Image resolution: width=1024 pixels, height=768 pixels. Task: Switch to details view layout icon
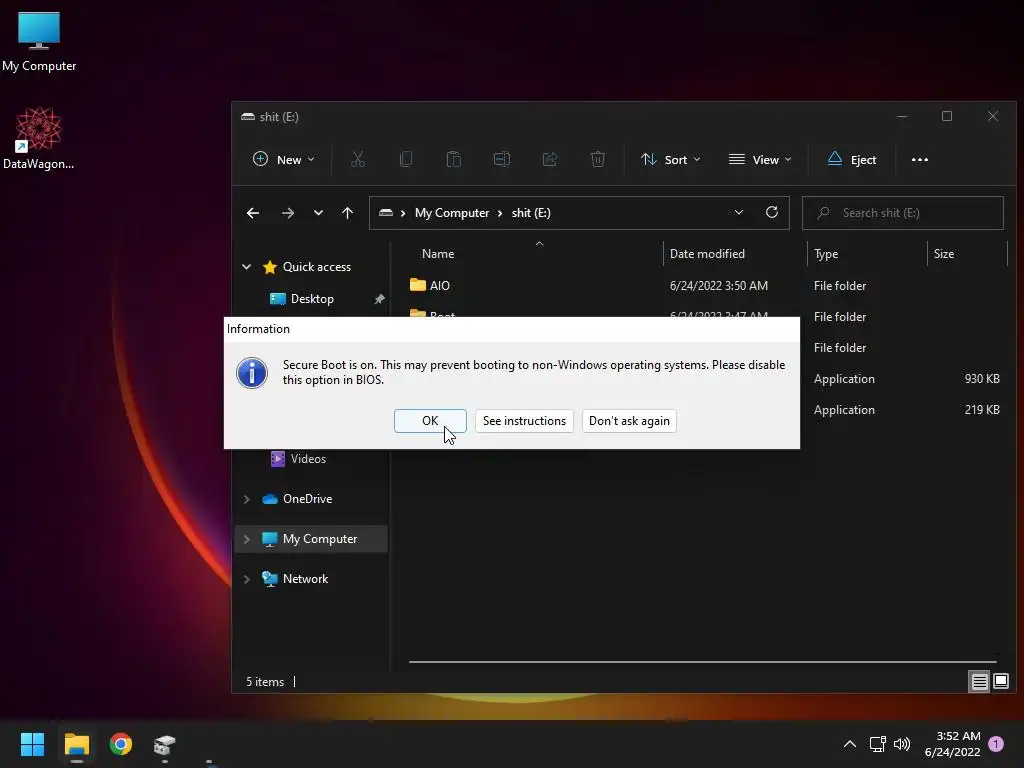[x=979, y=682]
